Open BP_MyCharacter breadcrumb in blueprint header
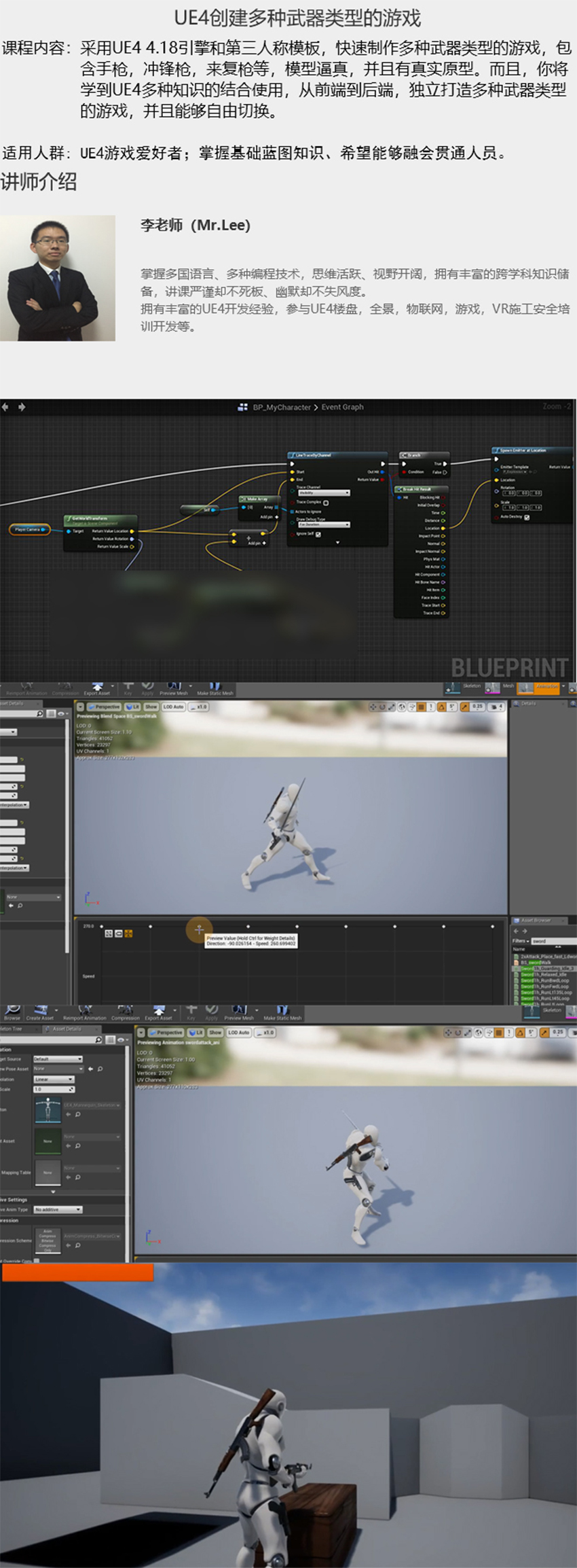 click(281, 407)
